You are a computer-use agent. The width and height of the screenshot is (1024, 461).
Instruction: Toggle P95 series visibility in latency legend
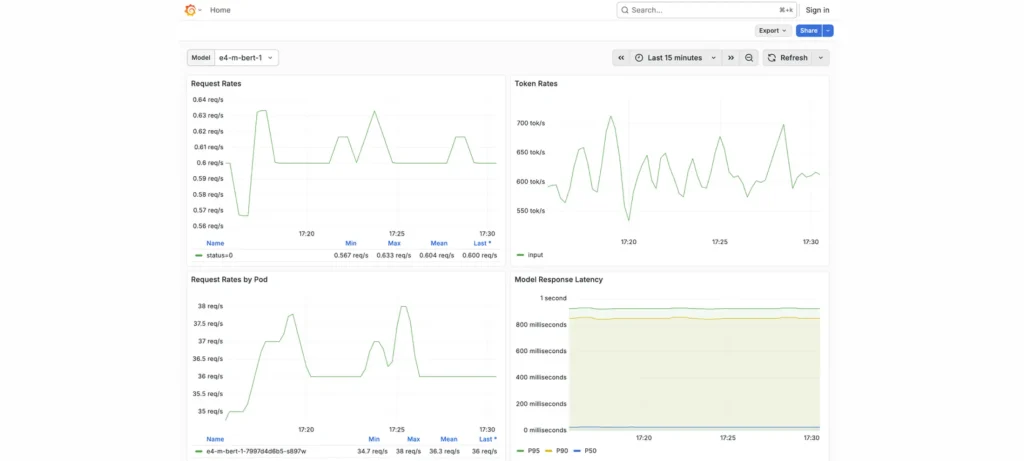pos(533,451)
